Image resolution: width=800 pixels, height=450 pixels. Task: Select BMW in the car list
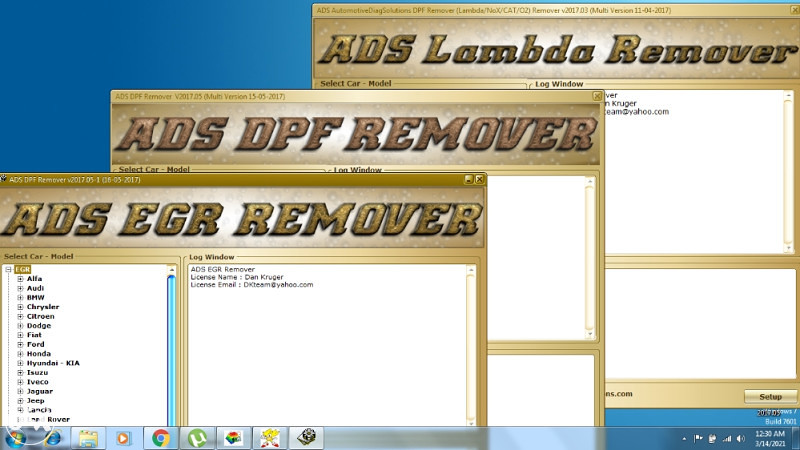(x=36, y=297)
